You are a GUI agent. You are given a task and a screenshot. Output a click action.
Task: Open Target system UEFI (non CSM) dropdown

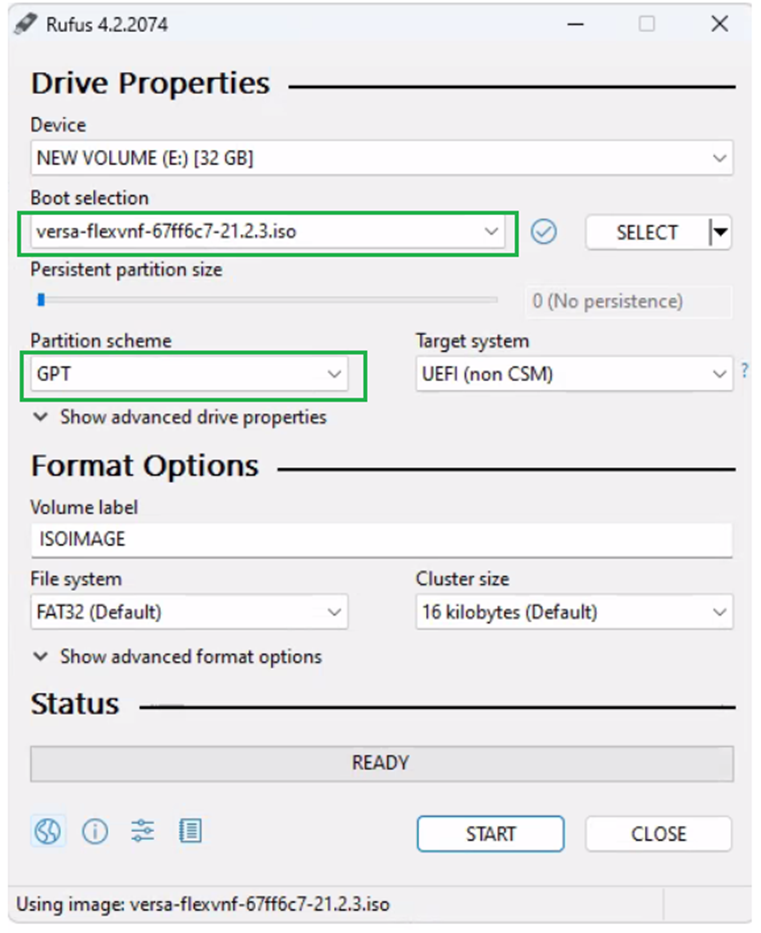pyautogui.click(x=574, y=374)
